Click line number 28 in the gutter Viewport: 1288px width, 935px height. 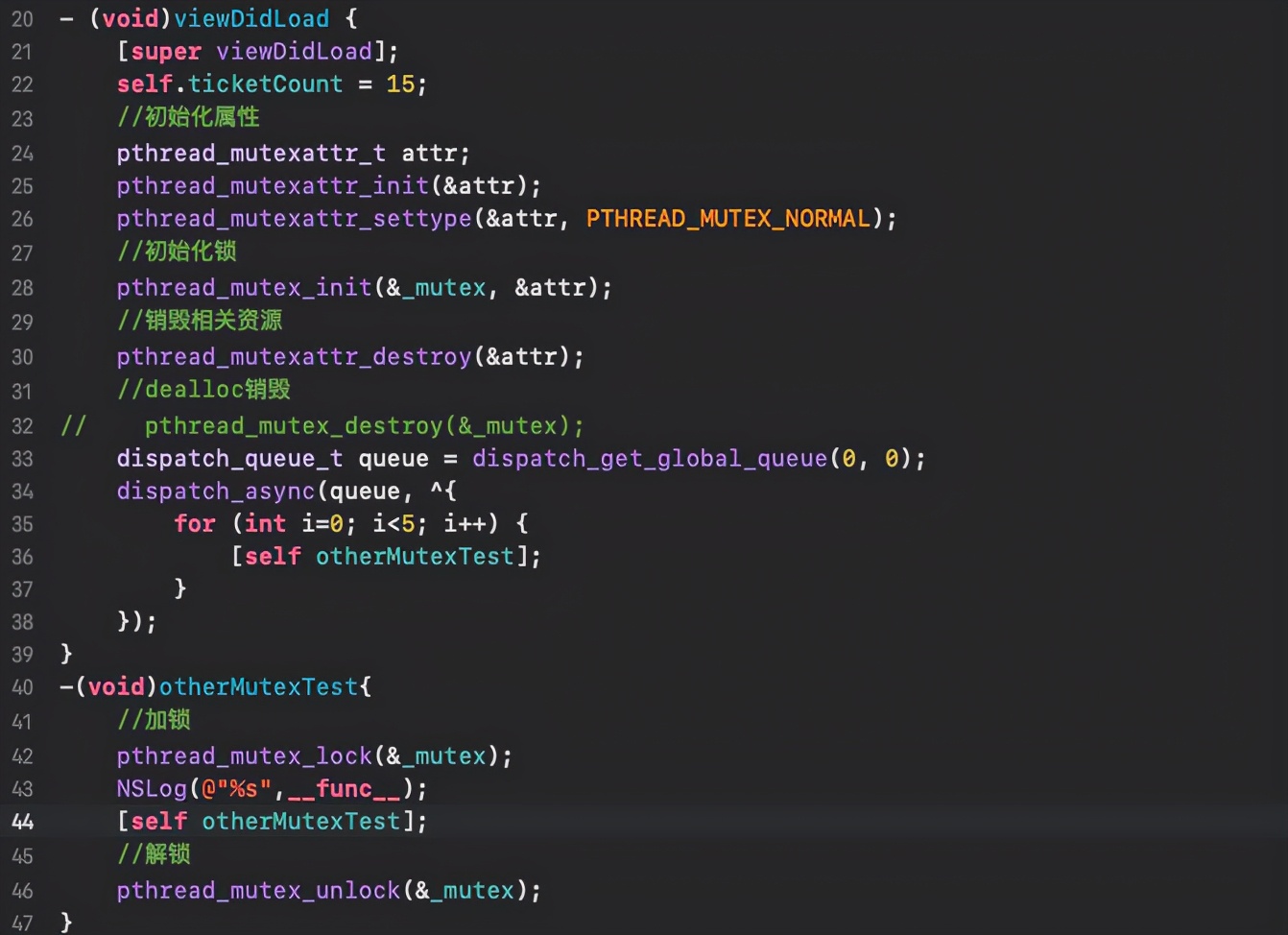pos(22,288)
